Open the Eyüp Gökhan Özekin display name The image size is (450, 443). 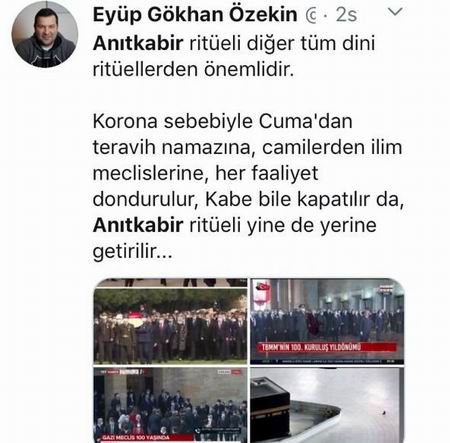click(195, 15)
